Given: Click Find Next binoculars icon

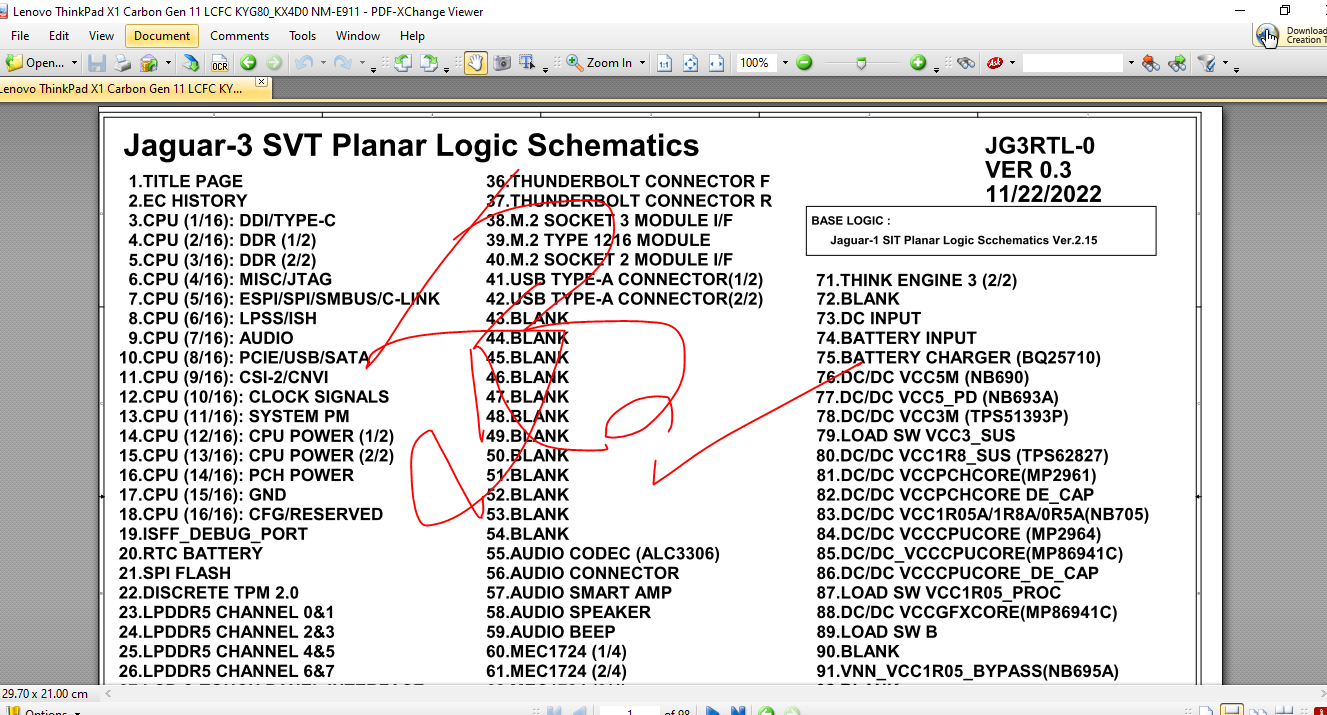Looking at the screenshot, I should click(1177, 63).
